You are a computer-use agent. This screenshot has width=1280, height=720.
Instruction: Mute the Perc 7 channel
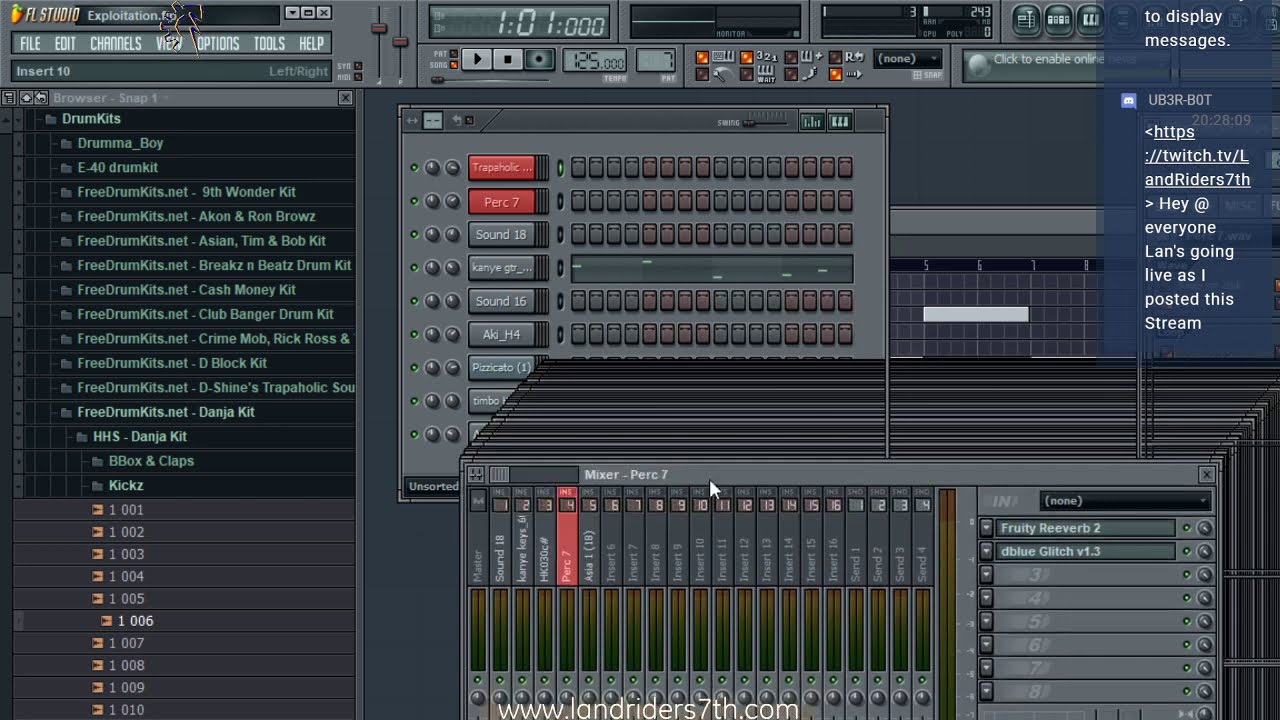[x=414, y=201]
